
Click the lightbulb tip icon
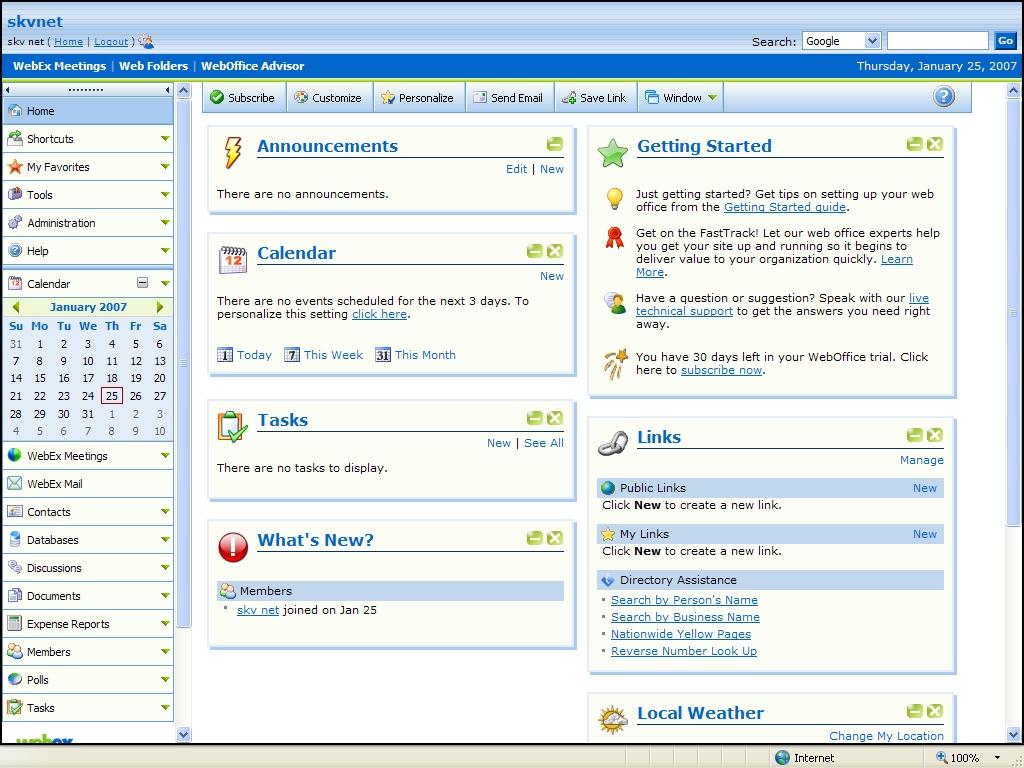pyautogui.click(x=615, y=199)
